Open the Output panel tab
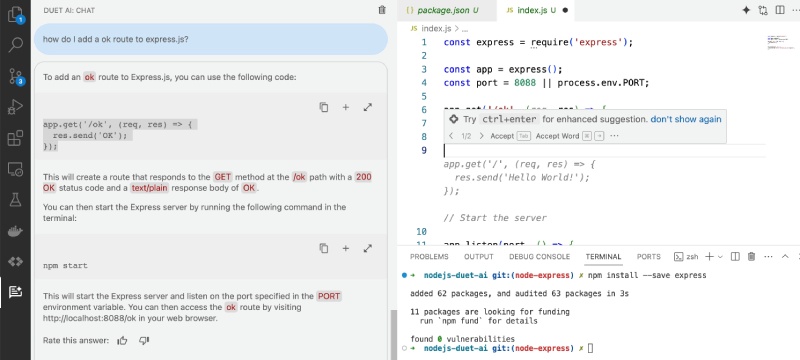800x360 pixels. coord(479,256)
